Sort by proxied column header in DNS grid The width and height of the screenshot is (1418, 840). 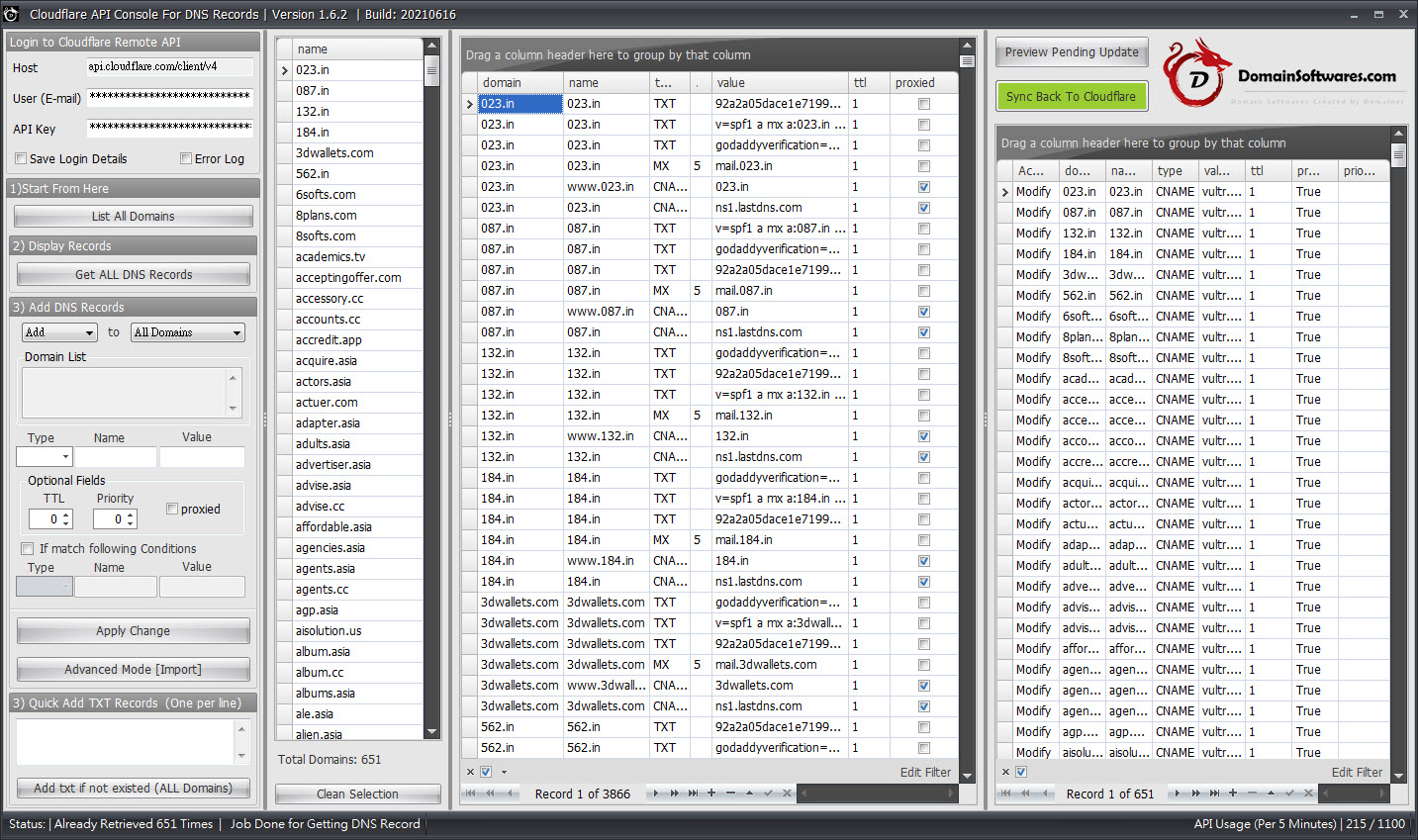(x=924, y=83)
